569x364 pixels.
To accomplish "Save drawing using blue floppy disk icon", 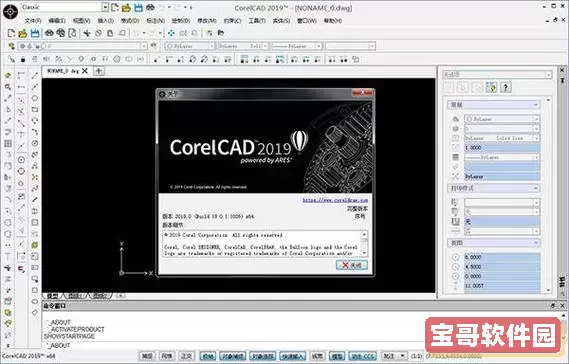I will [35, 33].
